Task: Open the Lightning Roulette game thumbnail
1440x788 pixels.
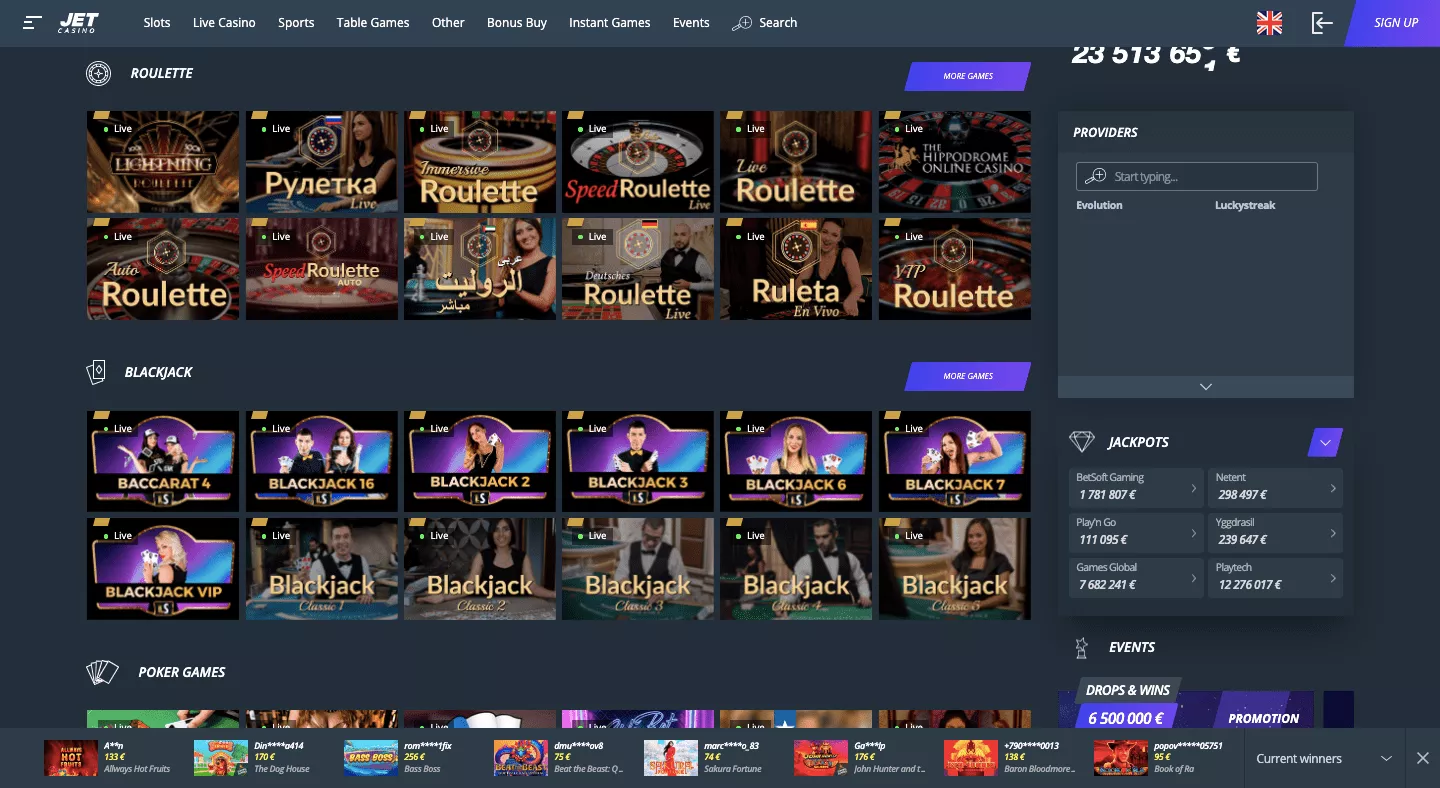Action: click(163, 161)
